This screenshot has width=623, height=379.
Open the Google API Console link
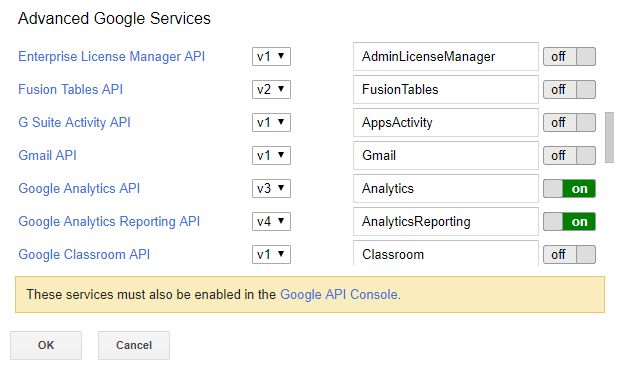point(339,294)
